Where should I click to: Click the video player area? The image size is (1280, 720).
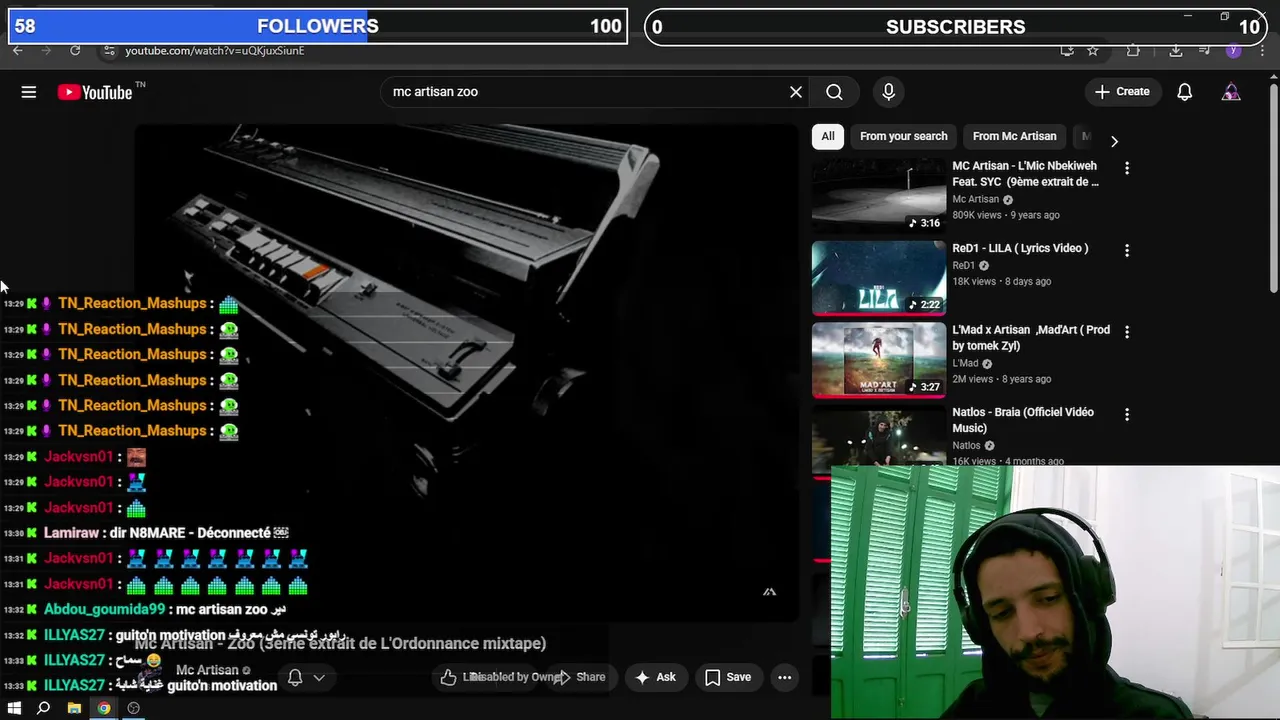point(467,372)
